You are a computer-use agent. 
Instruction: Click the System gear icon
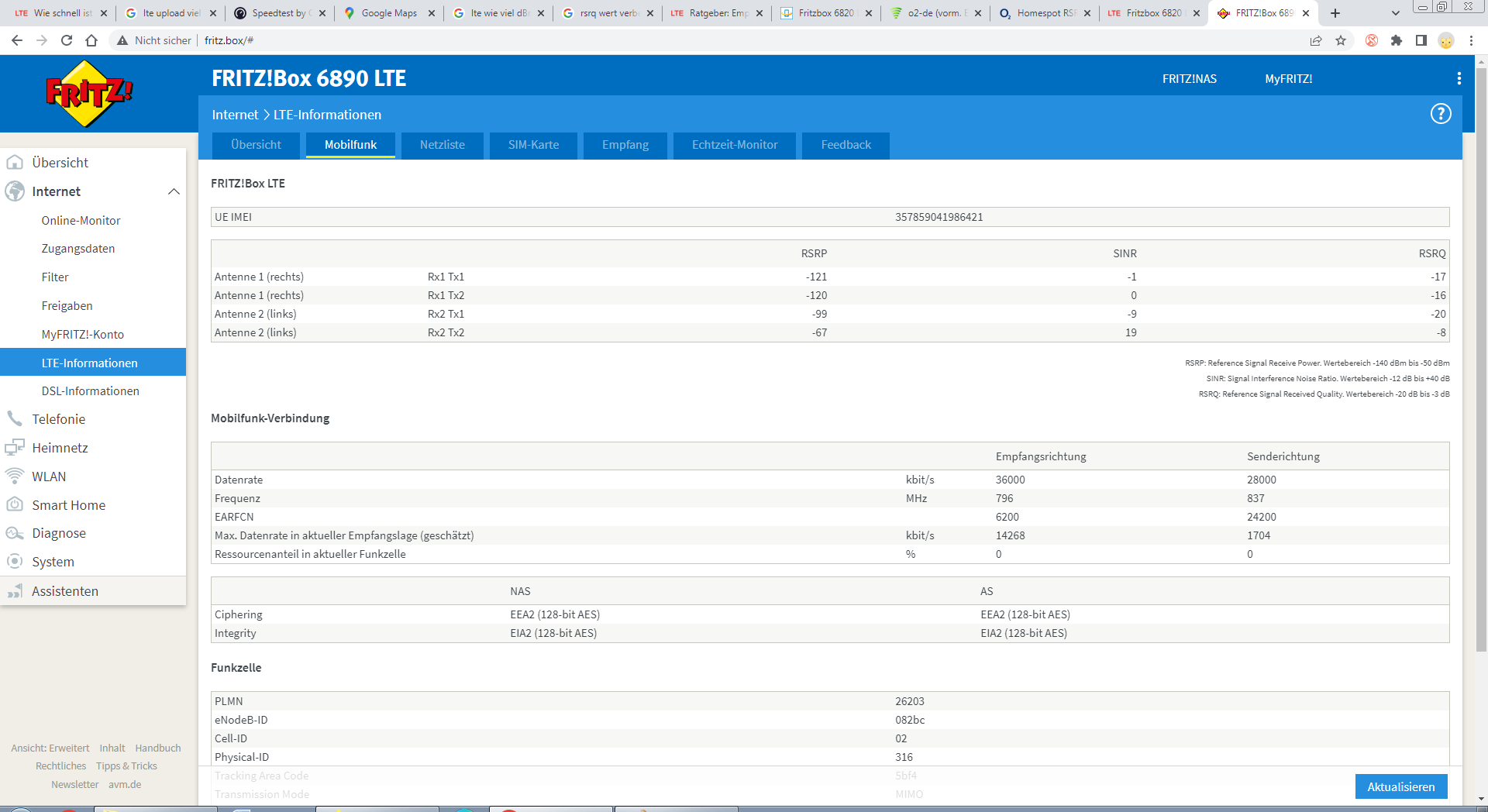pos(15,562)
